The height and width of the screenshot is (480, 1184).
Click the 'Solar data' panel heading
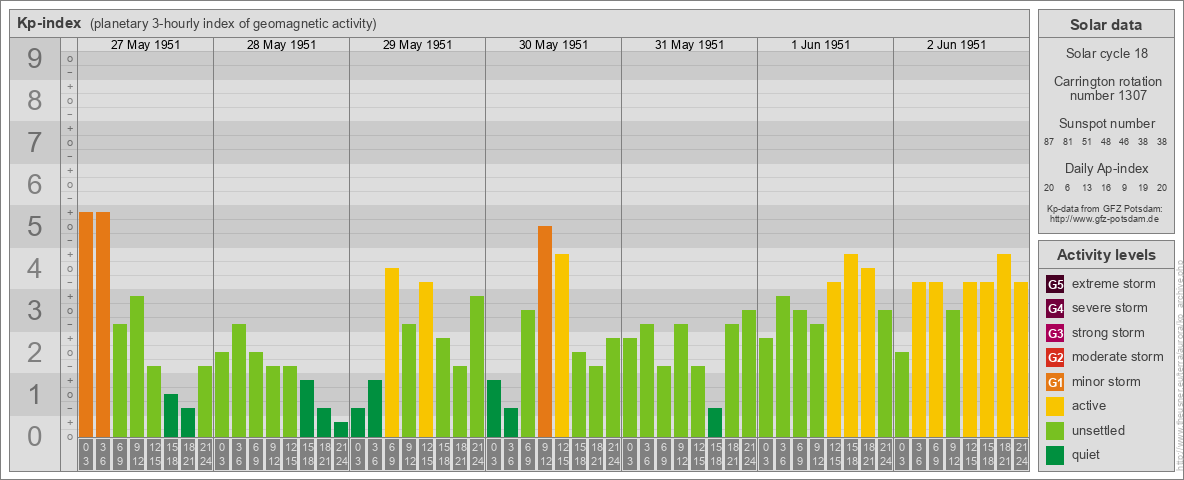1106,25
